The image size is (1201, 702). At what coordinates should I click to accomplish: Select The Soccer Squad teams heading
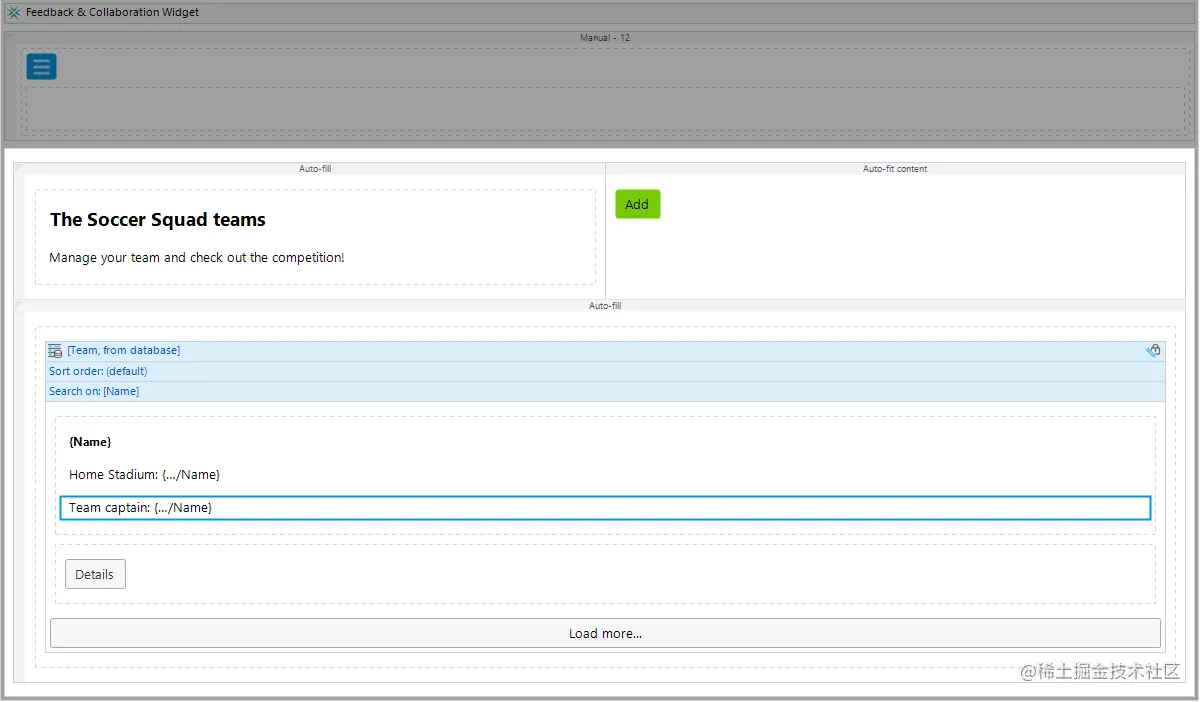point(158,220)
